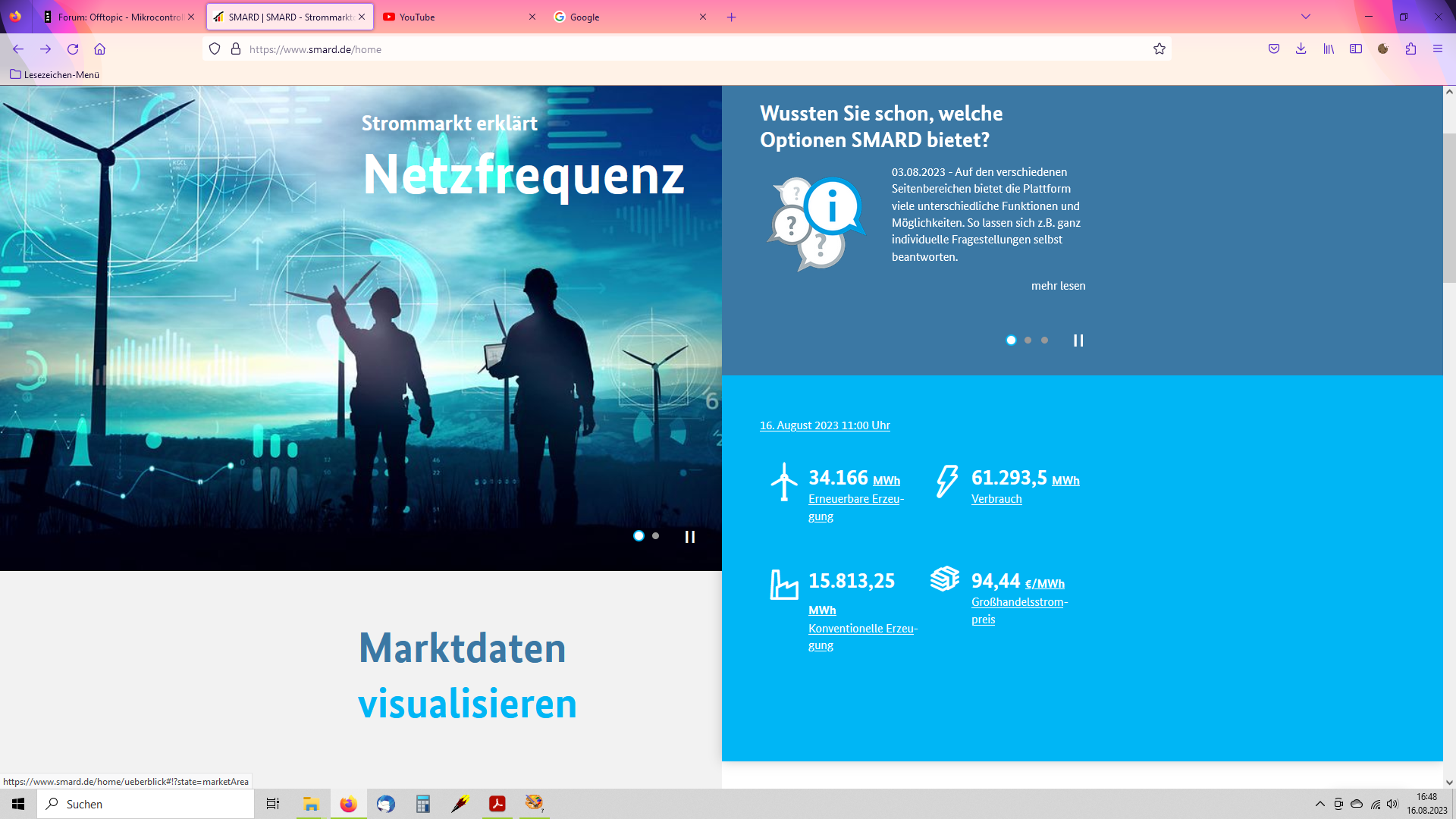The image size is (1456, 819).
Task: Select third dot of news carousel
Action: click(1045, 340)
